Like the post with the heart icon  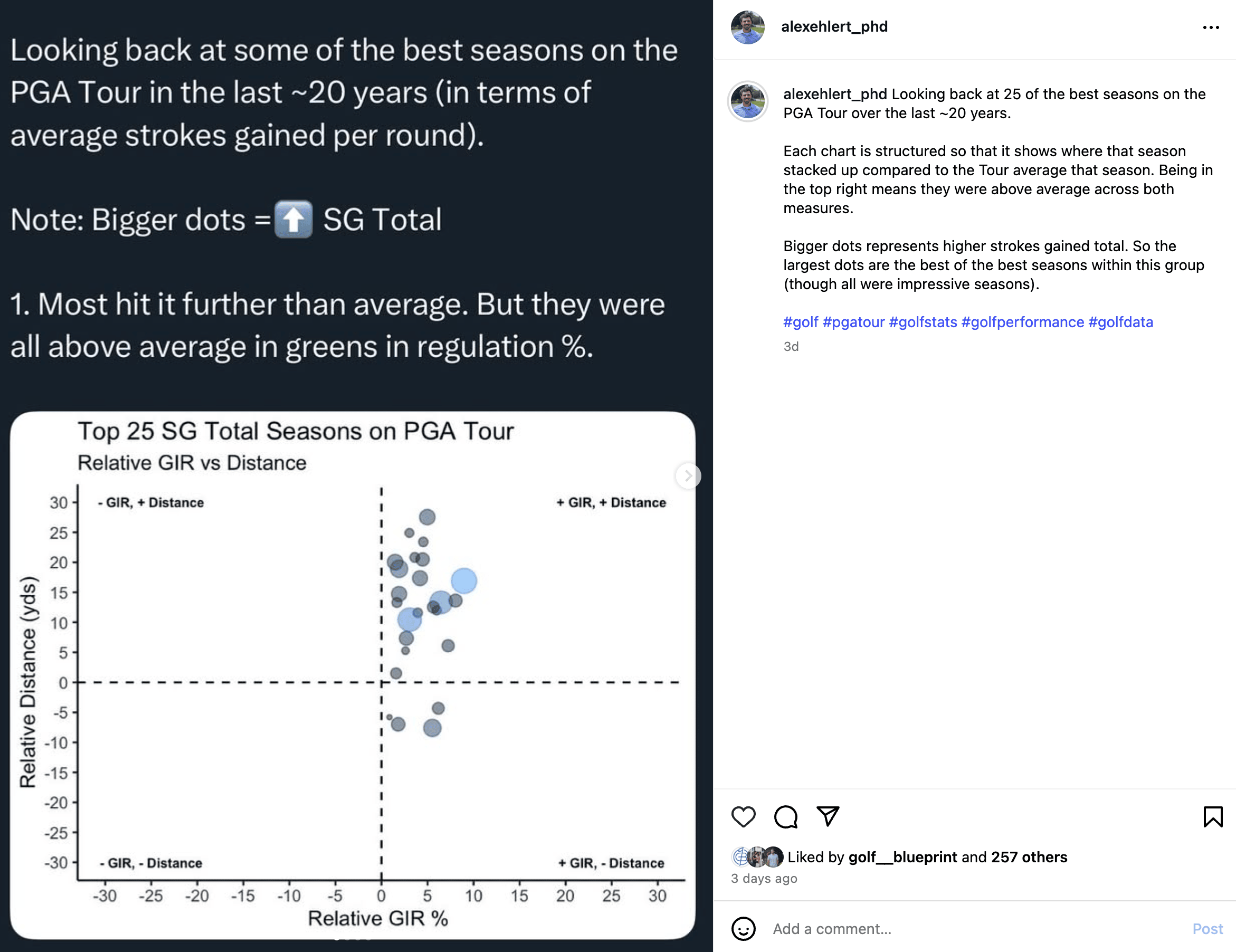pyautogui.click(x=743, y=817)
